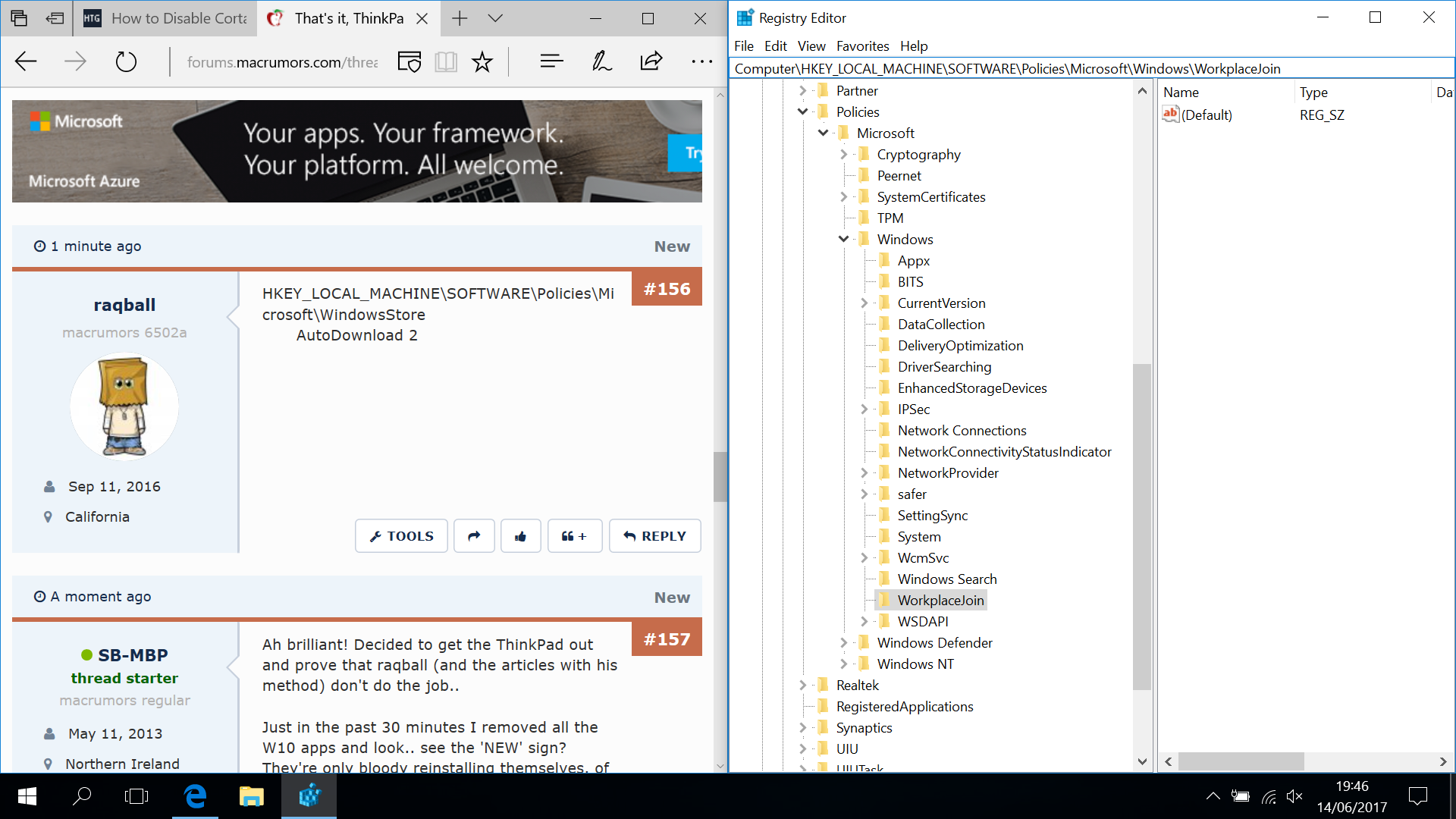Add page to favorites star
This screenshot has height=819, width=1456.
[x=482, y=61]
